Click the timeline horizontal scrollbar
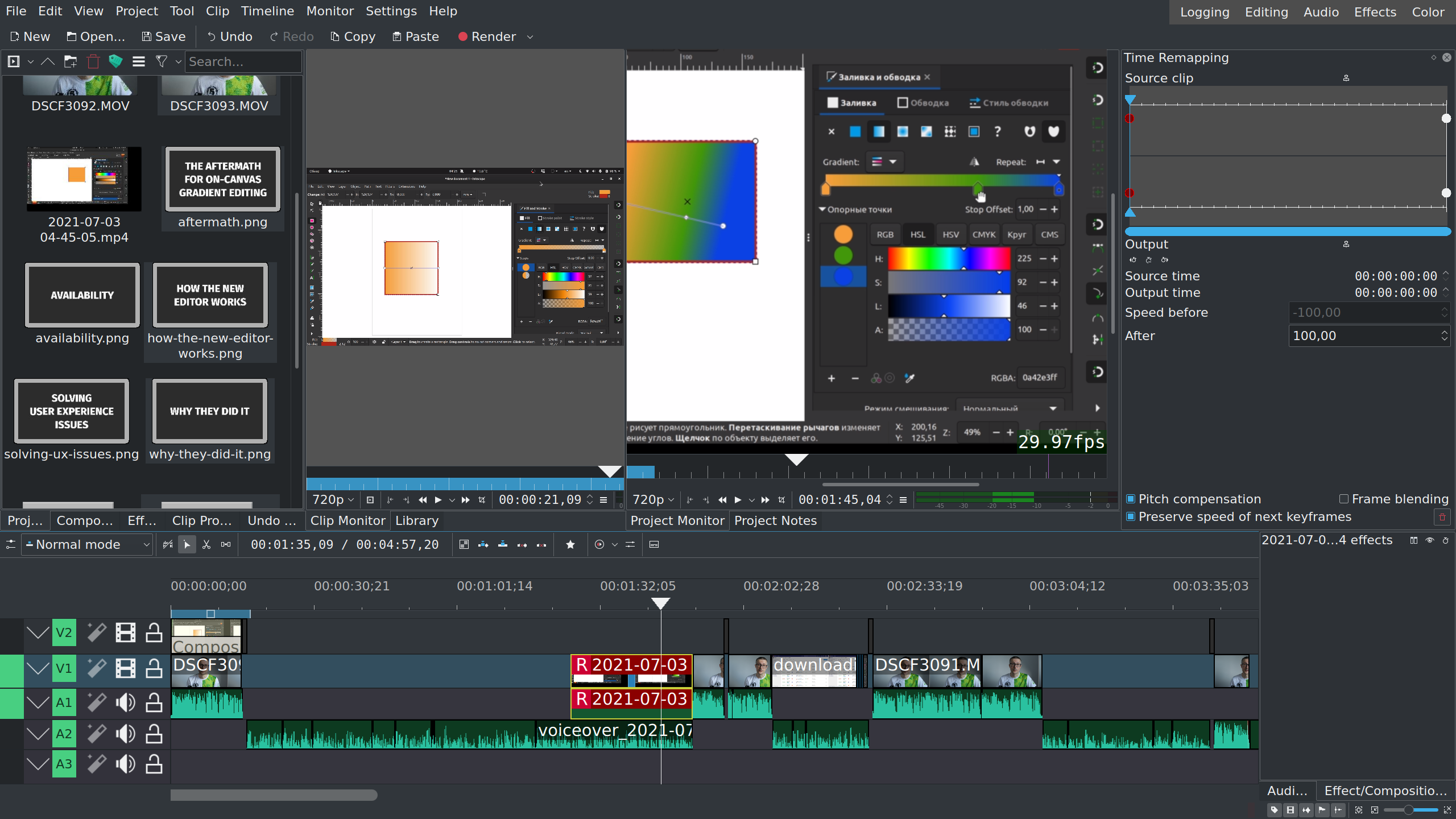The image size is (1456, 819). (274, 795)
